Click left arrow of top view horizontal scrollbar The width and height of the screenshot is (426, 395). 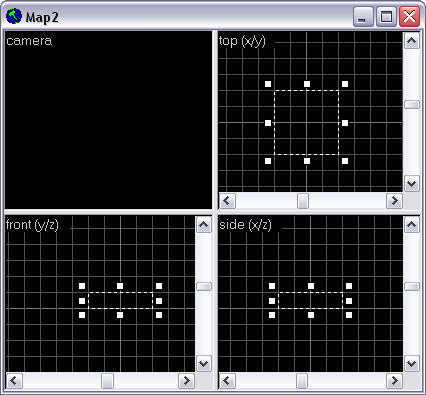tap(227, 201)
